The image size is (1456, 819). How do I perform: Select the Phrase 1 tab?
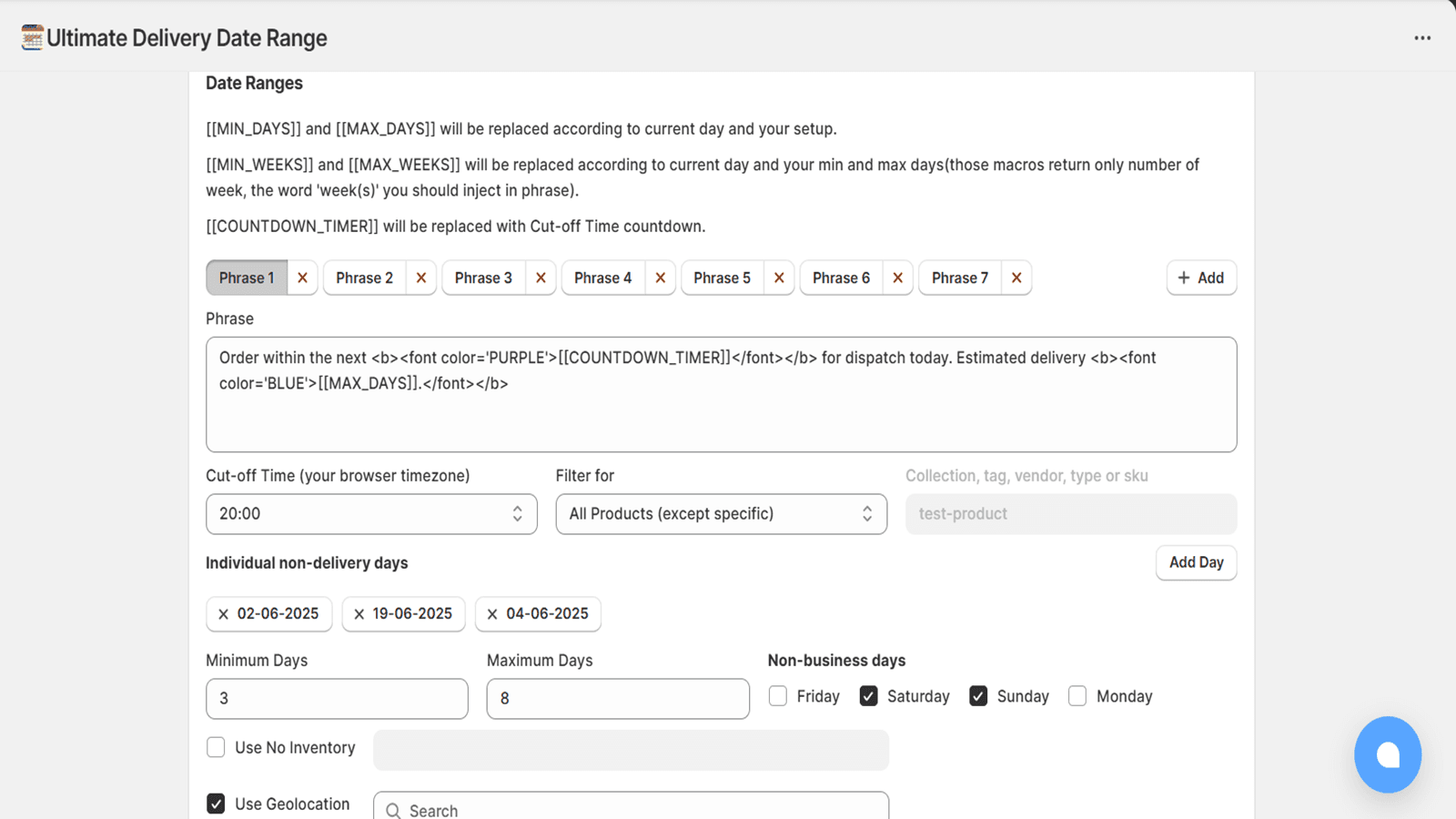pos(247,278)
